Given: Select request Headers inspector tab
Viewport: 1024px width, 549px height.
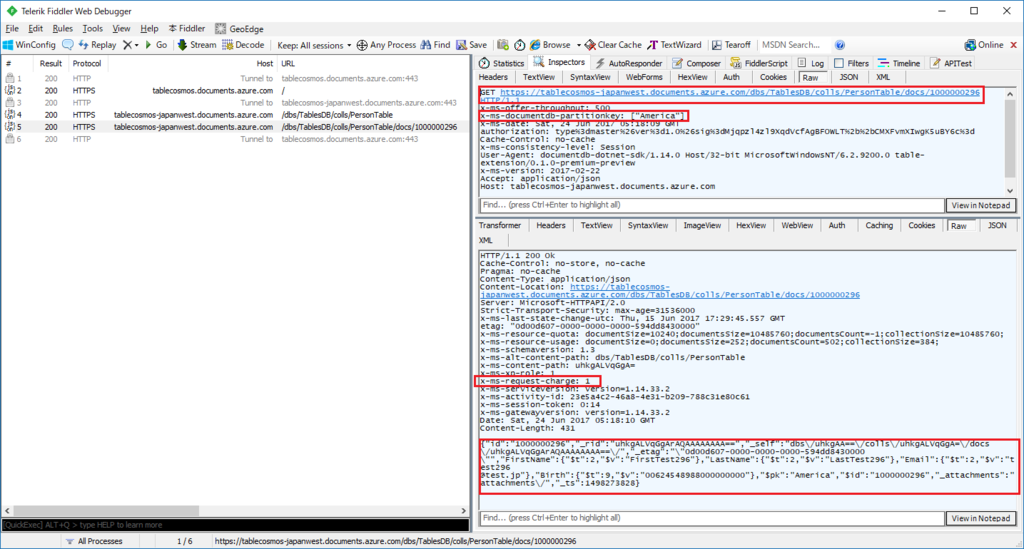Looking at the screenshot, I should 494,77.
